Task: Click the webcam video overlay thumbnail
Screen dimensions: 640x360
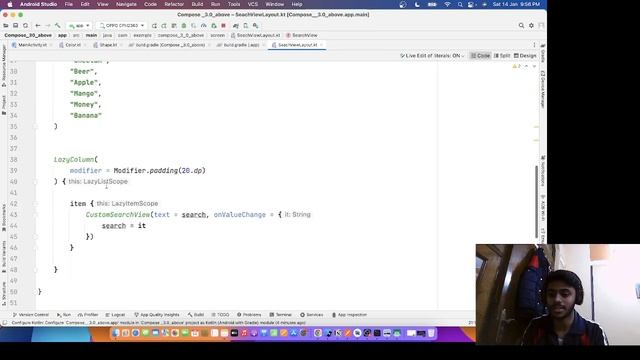Action: (x=558, y=295)
